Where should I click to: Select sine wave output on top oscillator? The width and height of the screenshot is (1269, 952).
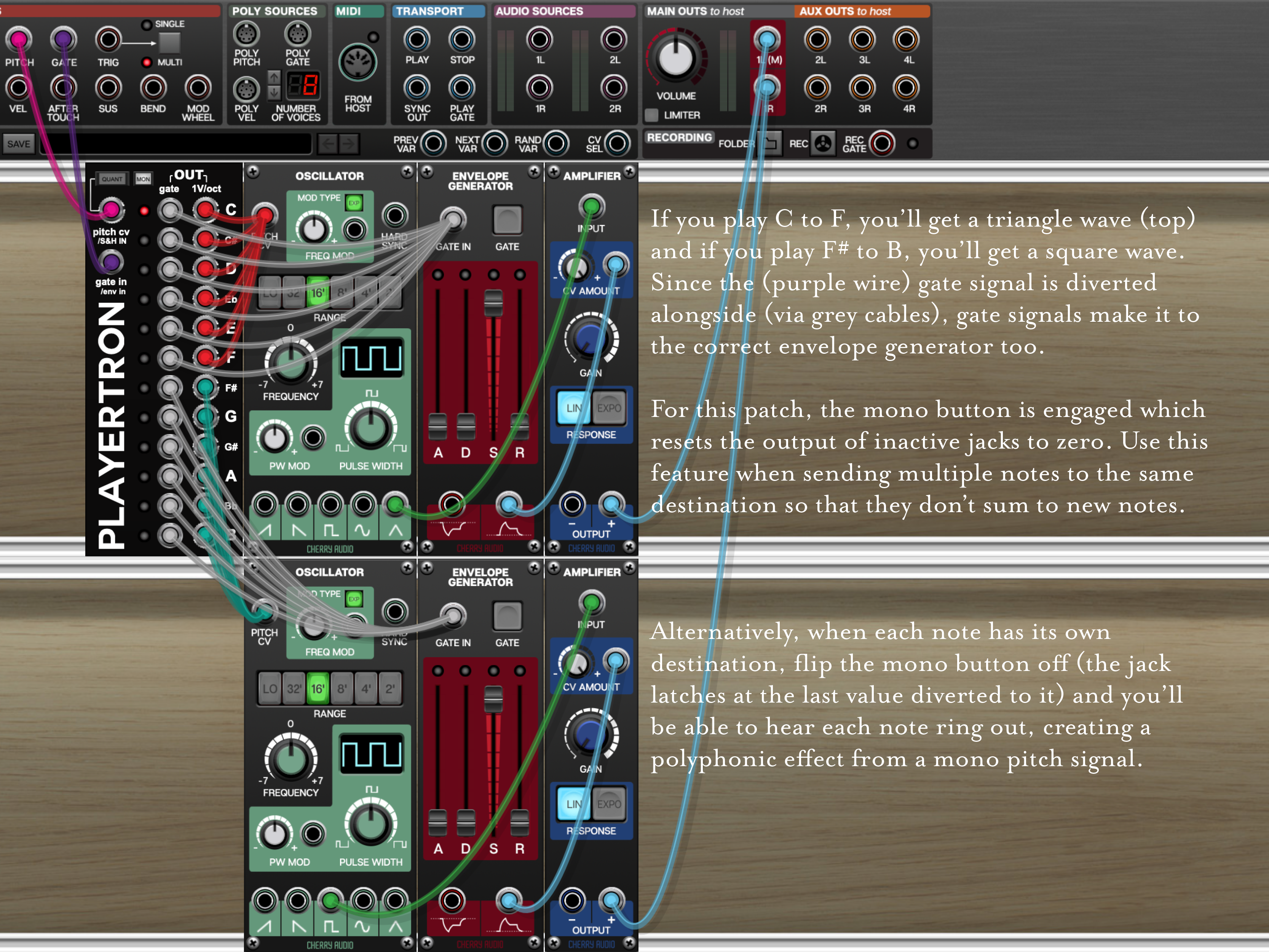click(x=363, y=505)
